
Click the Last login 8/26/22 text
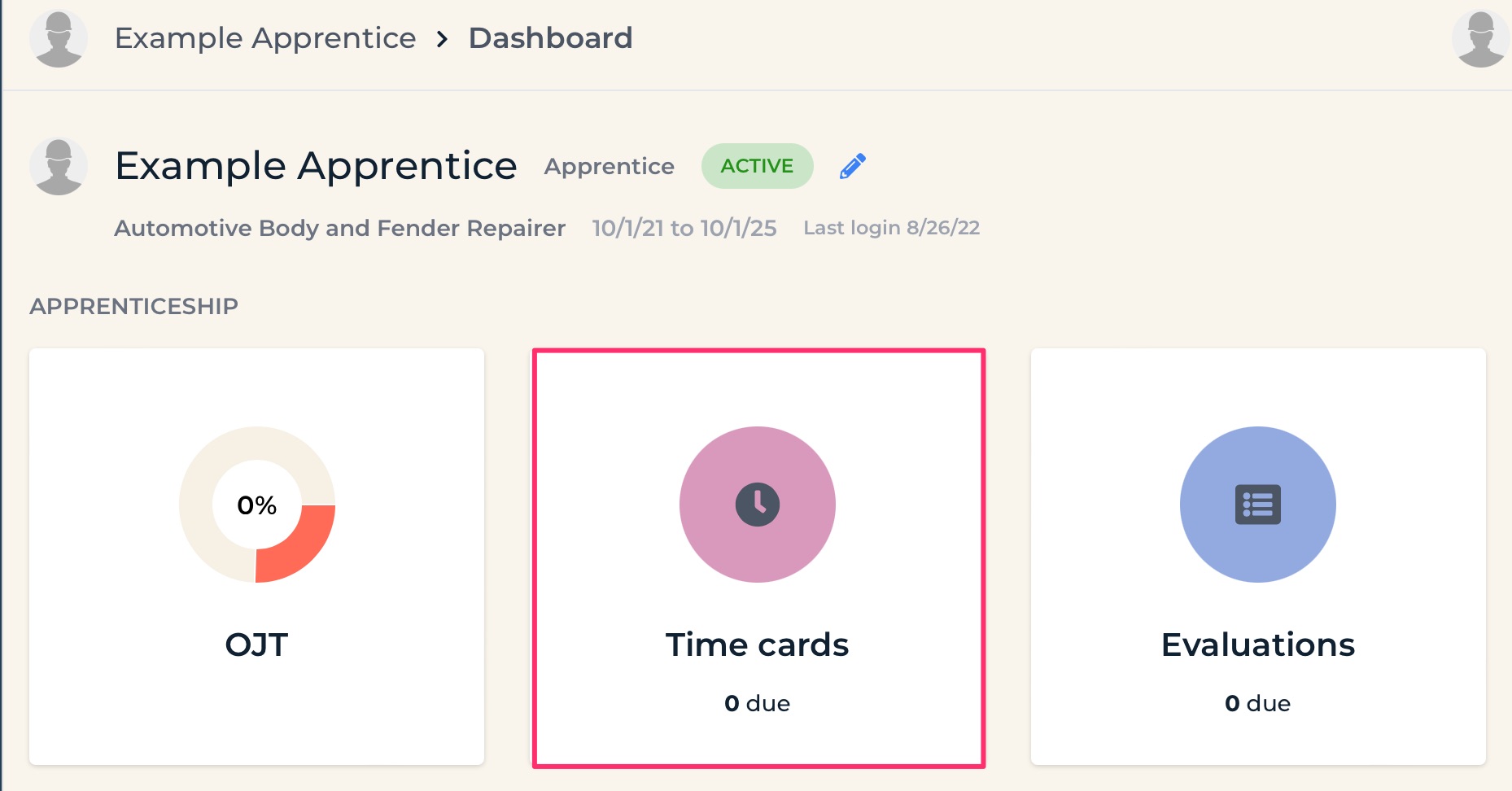(x=892, y=228)
